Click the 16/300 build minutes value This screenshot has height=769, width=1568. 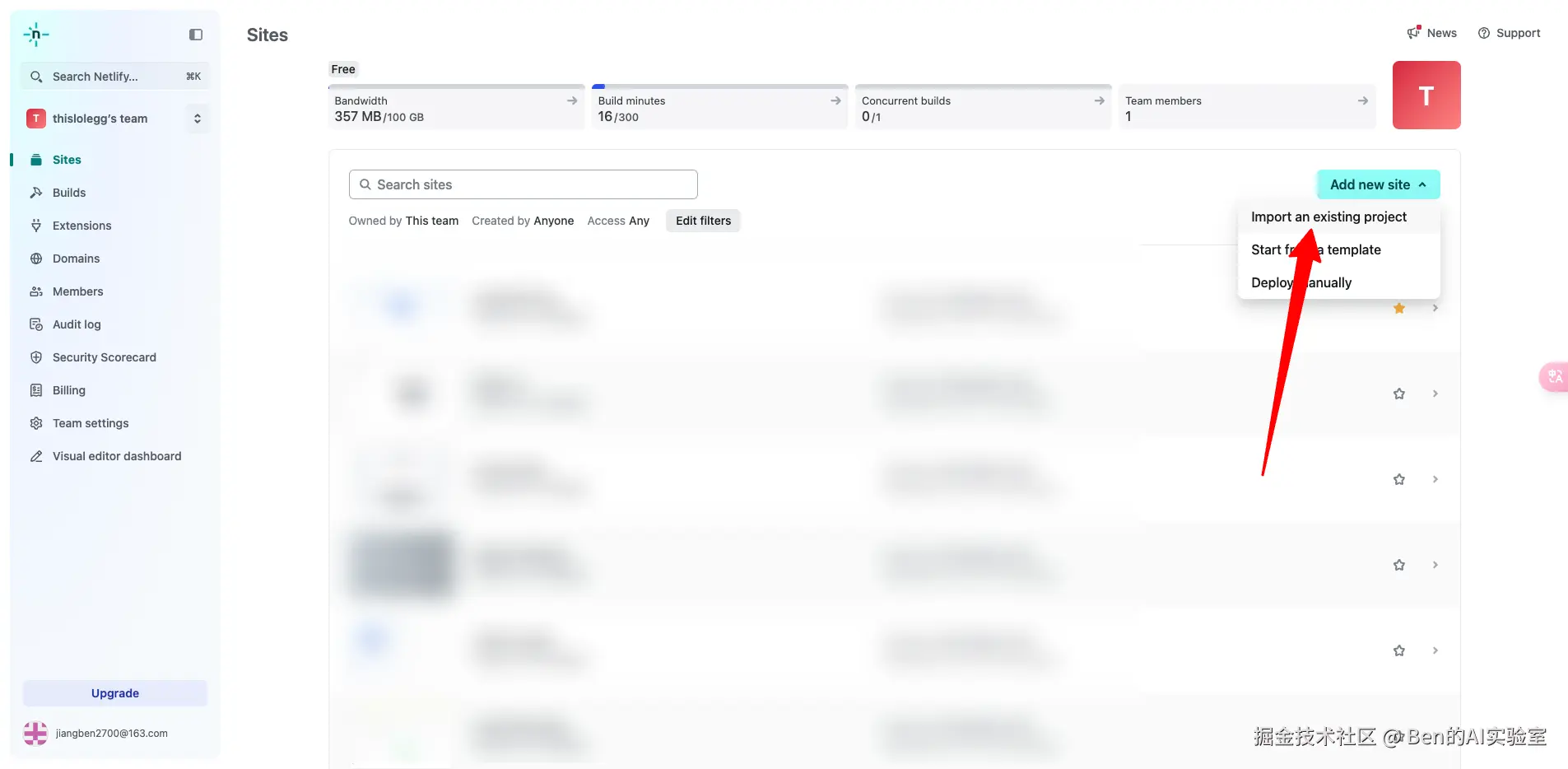click(618, 117)
